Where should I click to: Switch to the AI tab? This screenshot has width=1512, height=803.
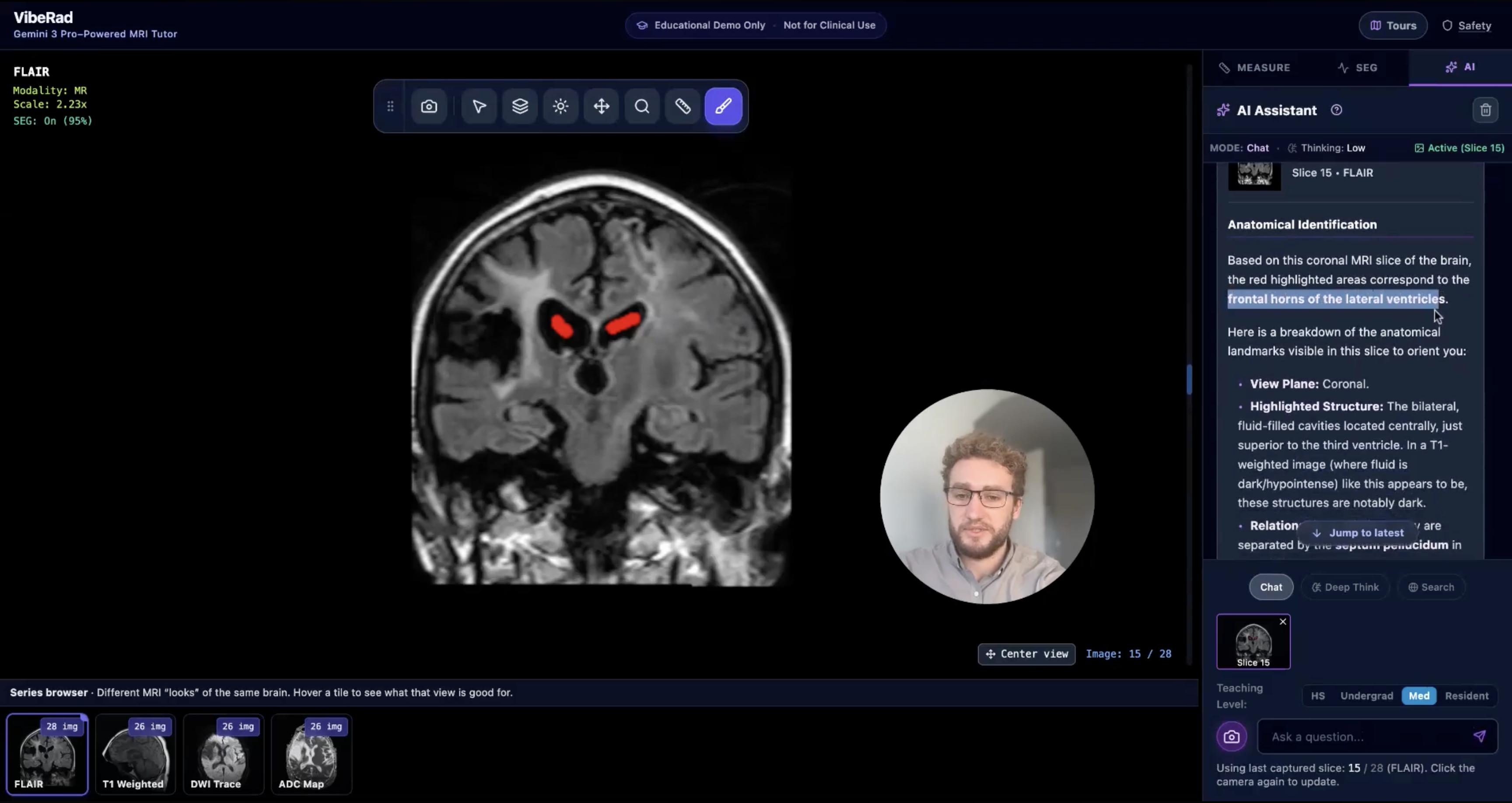[1460, 67]
